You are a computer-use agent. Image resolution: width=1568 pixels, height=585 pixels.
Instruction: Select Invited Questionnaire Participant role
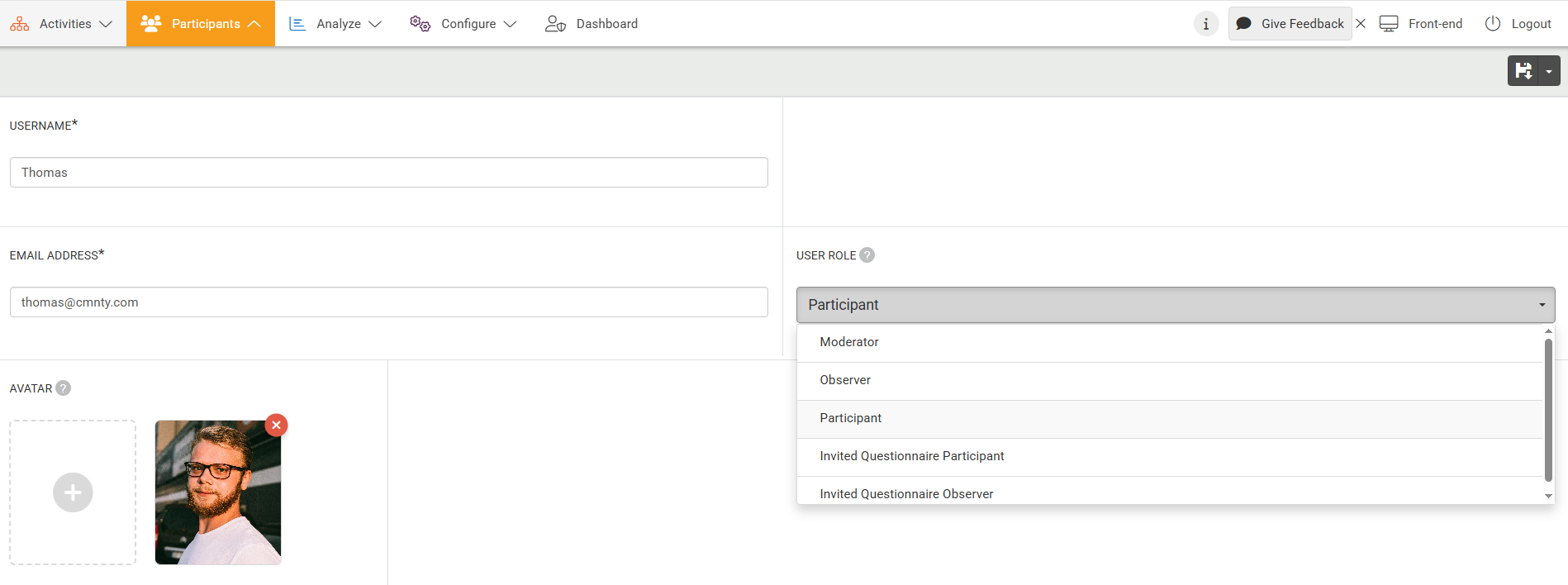[x=911, y=456]
